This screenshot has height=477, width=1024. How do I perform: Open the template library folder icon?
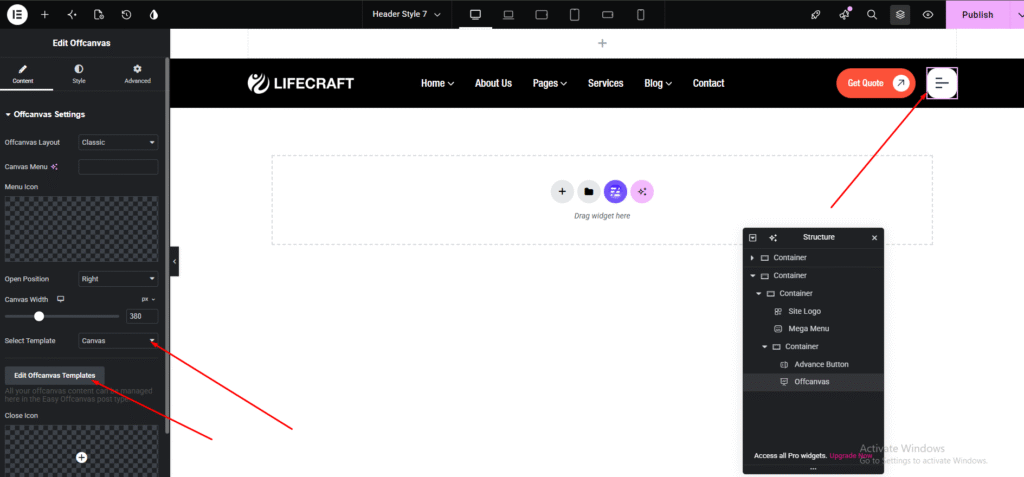[588, 191]
